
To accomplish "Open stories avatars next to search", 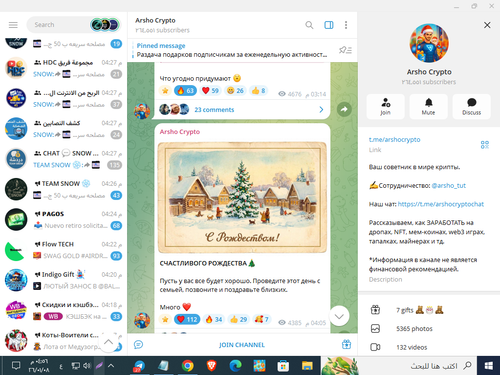I will (x=105, y=25).
